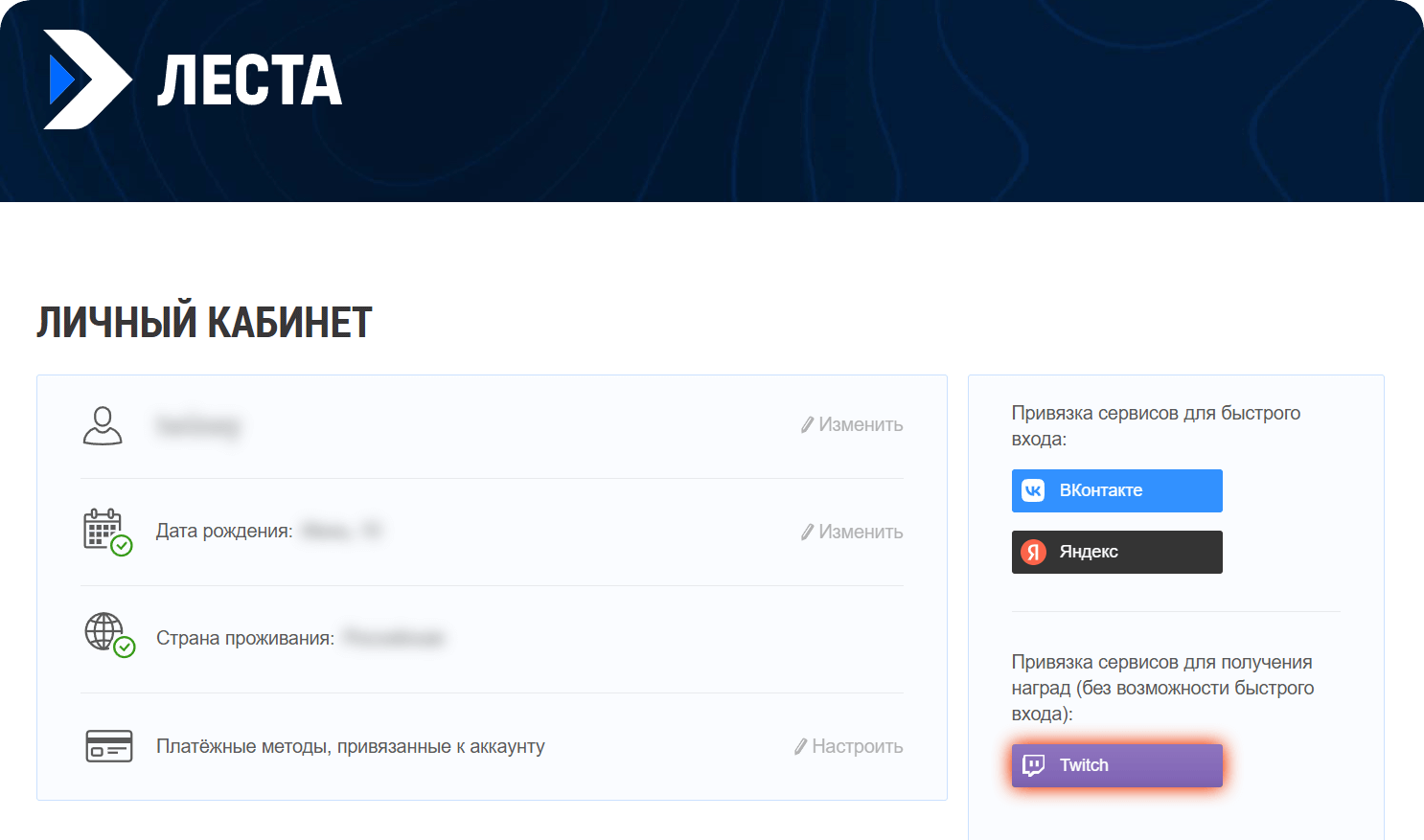Click the blurred username text
Screen dimensions: 1424x840
point(198,426)
